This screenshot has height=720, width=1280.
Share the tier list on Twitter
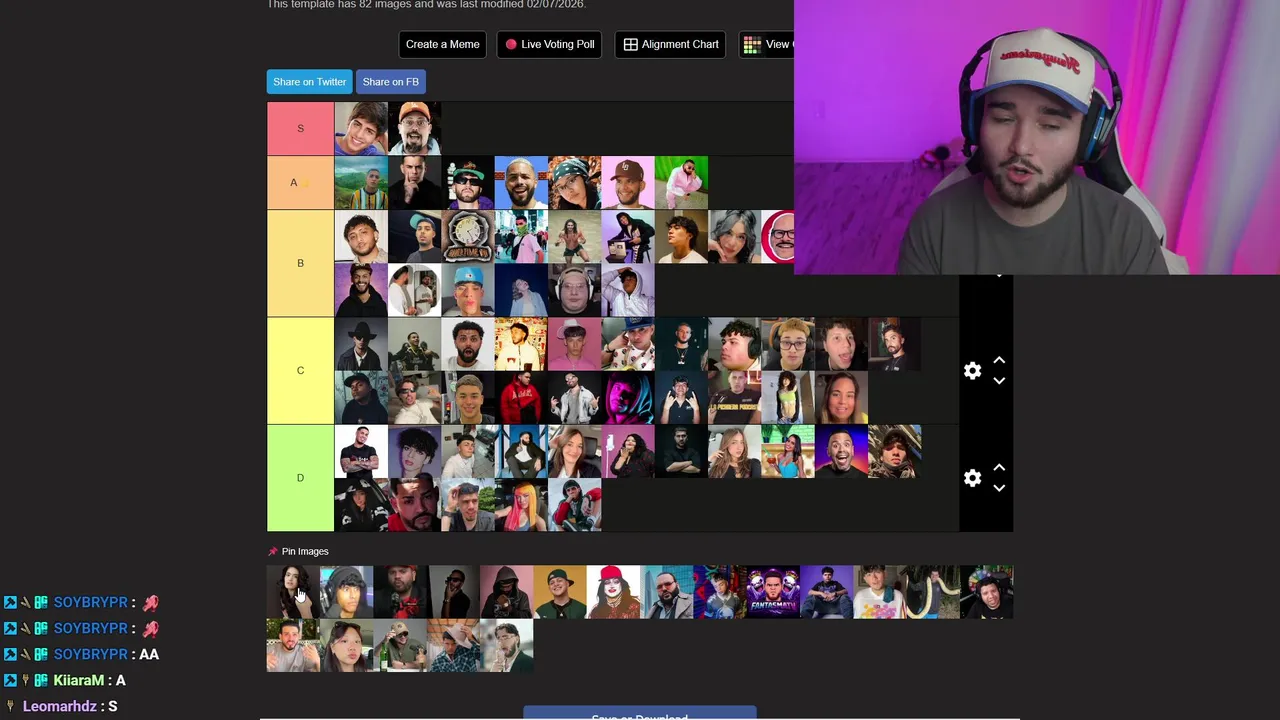pyautogui.click(x=310, y=82)
